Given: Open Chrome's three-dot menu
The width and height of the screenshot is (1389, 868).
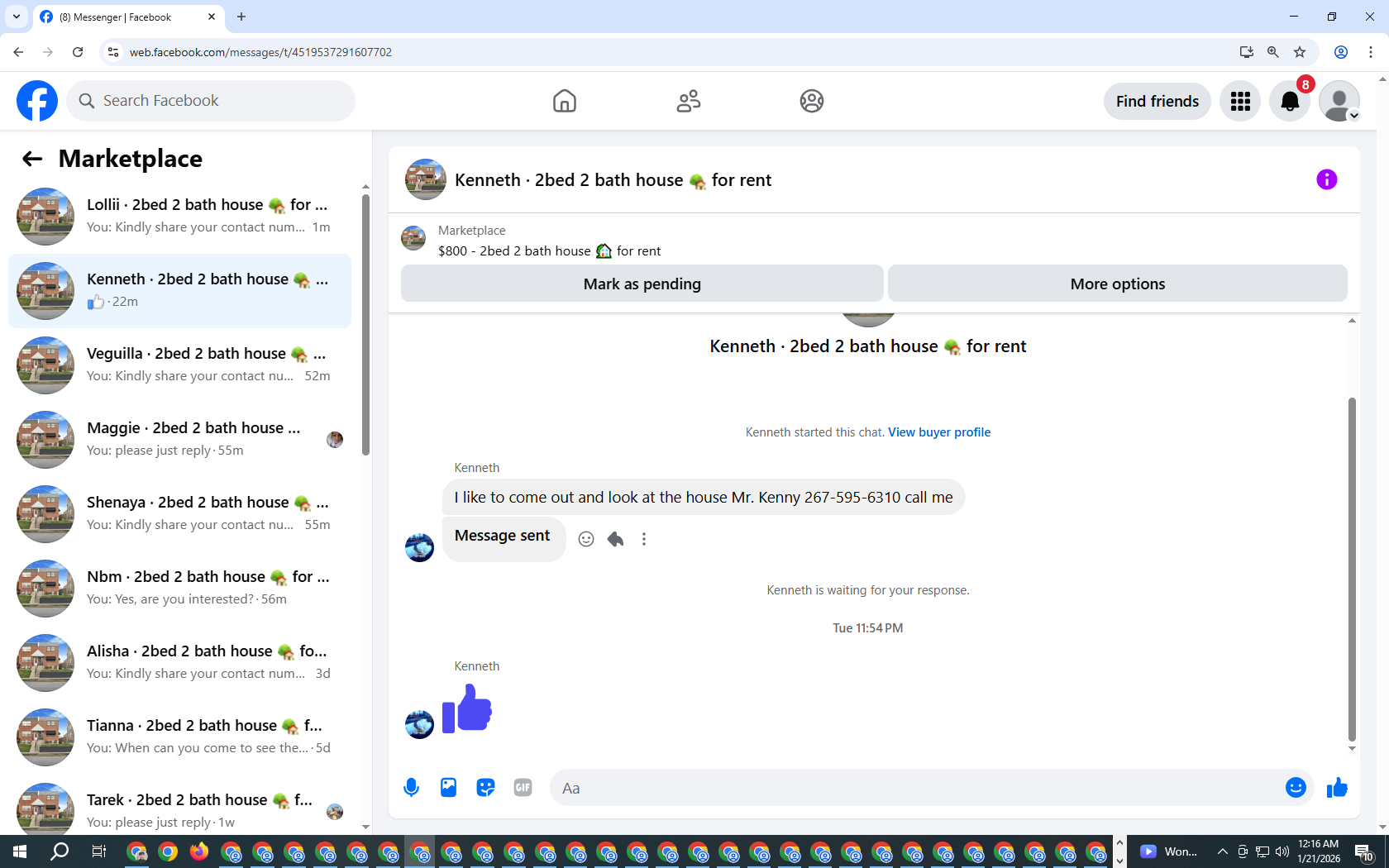Looking at the screenshot, I should pos(1371,52).
